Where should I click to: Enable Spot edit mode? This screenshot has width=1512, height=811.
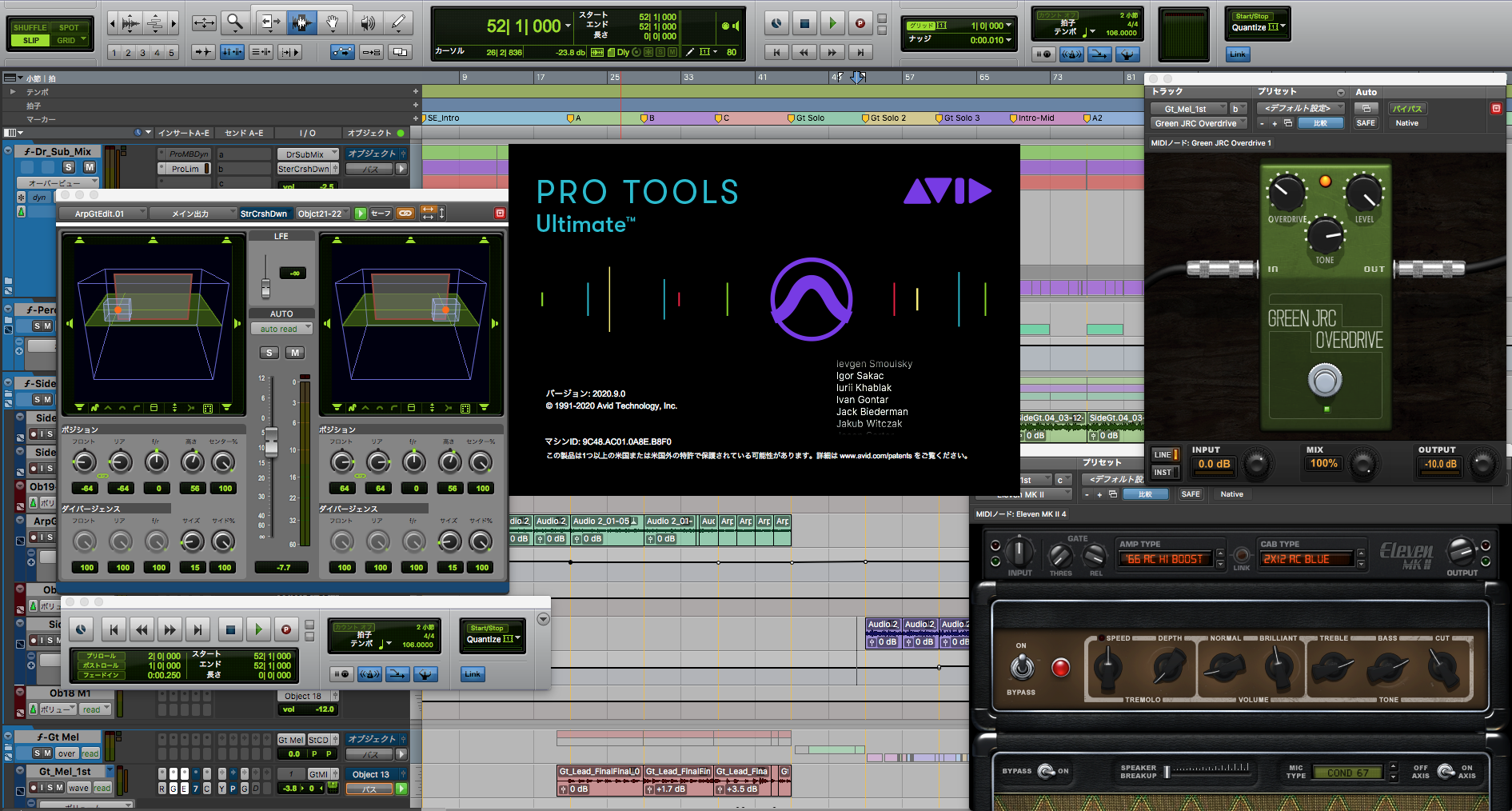[70, 27]
